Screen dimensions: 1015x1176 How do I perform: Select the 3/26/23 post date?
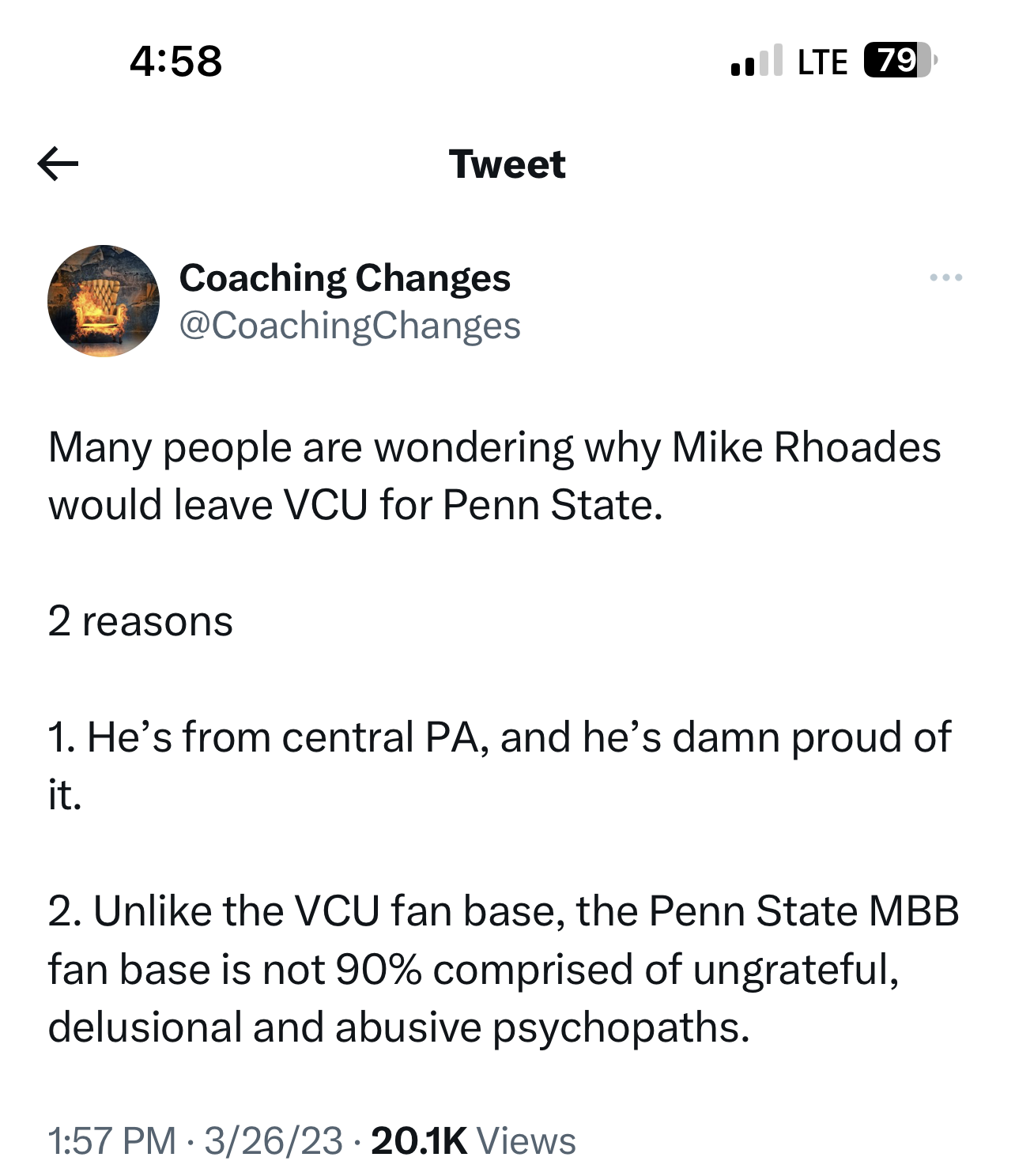[x=274, y=1140]
